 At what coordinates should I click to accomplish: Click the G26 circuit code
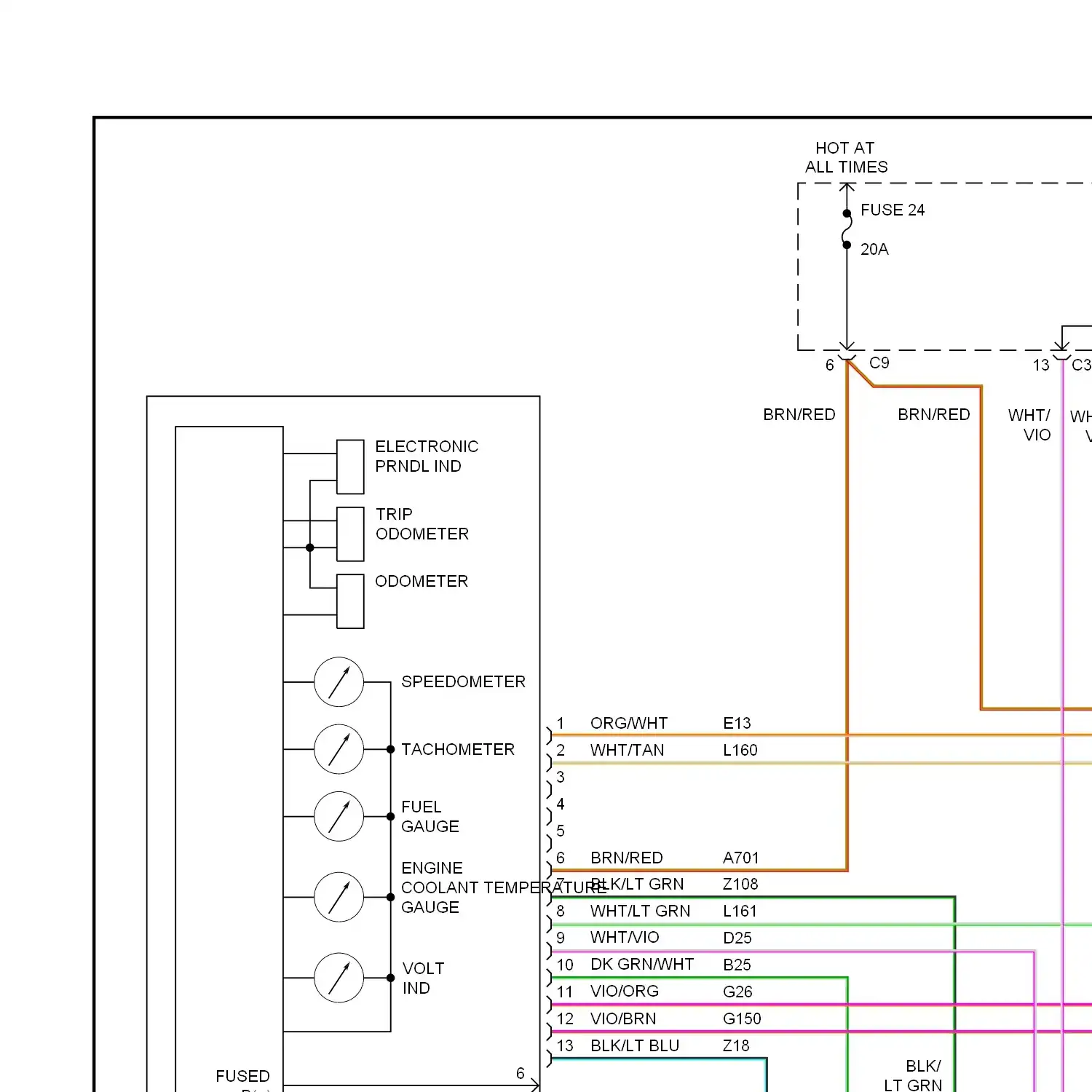pyautogui.click(x=737, y=992)
